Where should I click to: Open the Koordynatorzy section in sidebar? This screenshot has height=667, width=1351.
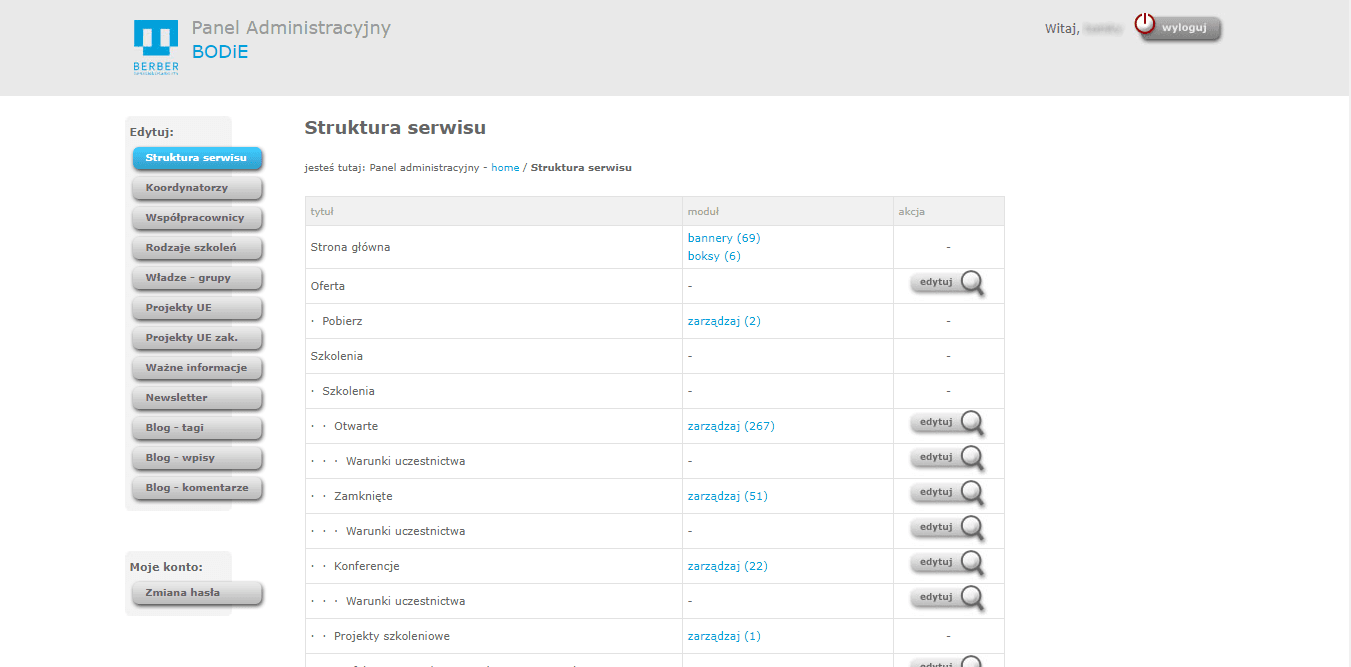[x=197, y=188]
